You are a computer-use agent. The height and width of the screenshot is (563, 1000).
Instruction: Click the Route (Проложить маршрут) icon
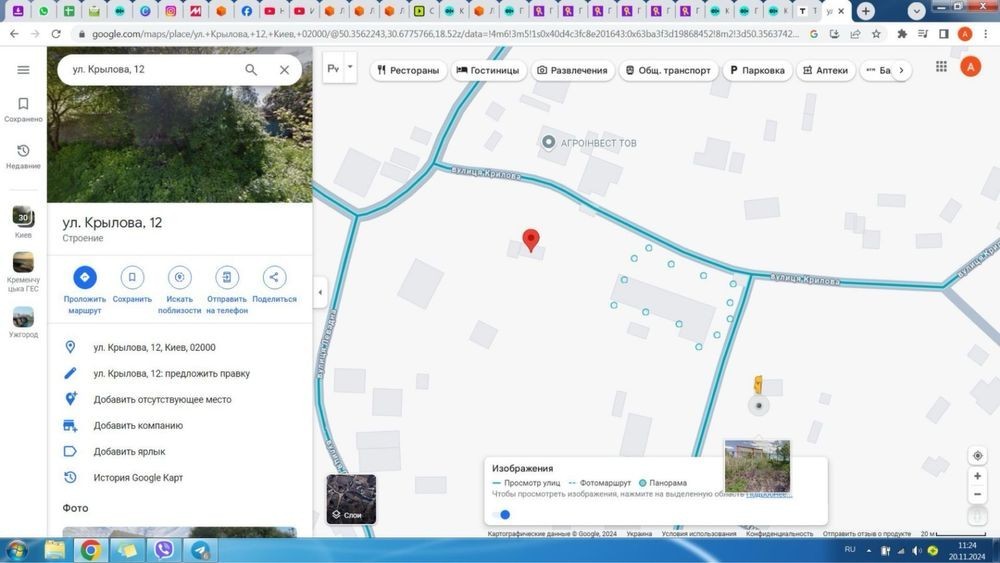(x=85, y=278)
